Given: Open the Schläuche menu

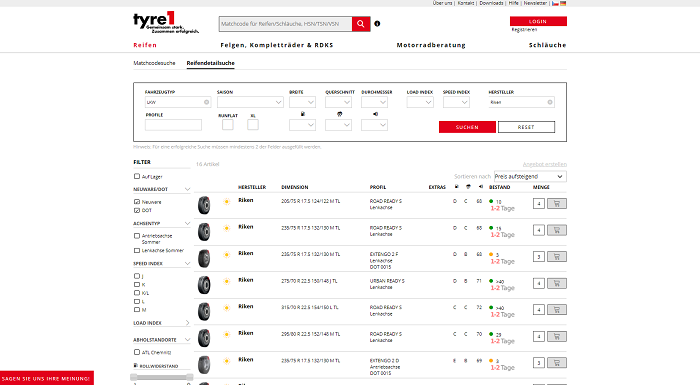Looking at the screenshot, I should point(547,45).
